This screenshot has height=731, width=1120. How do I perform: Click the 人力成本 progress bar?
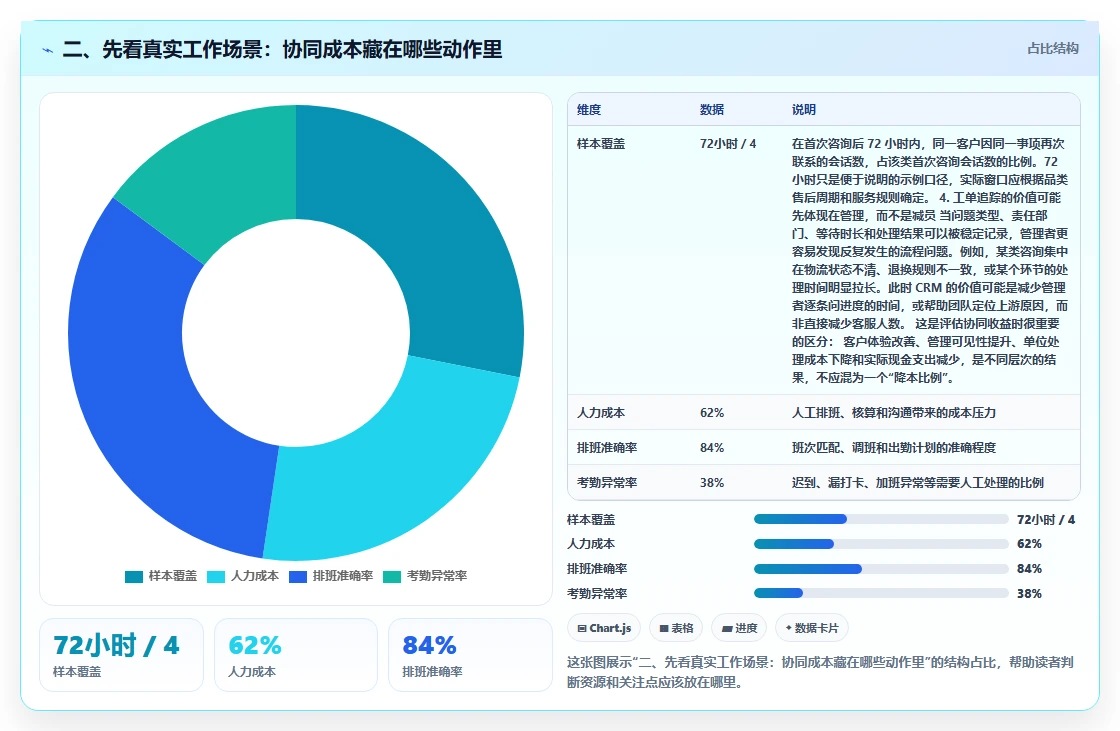[881, 544]
